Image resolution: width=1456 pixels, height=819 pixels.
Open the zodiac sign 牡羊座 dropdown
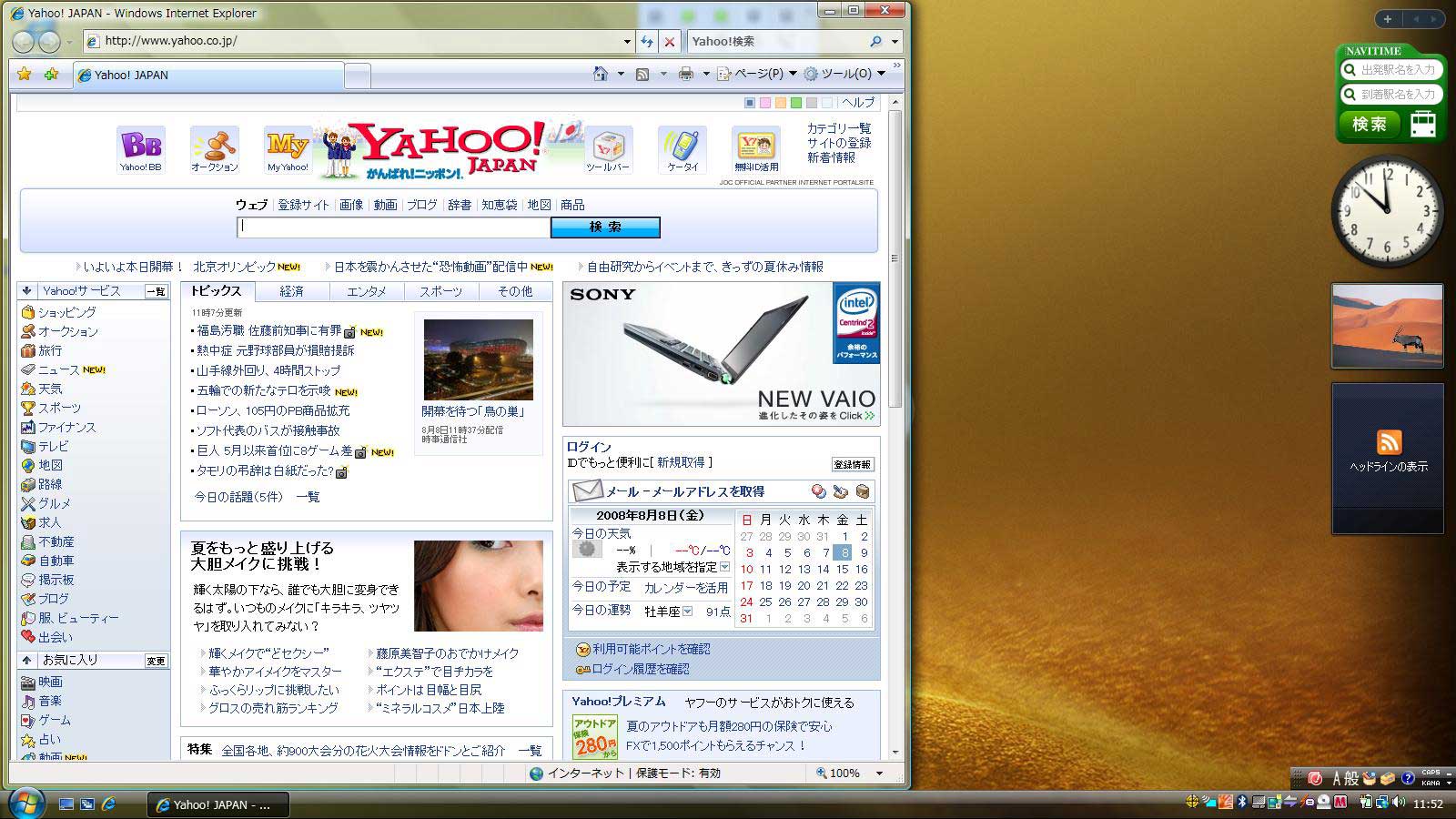pyautogui.click(x=687, y=612)
